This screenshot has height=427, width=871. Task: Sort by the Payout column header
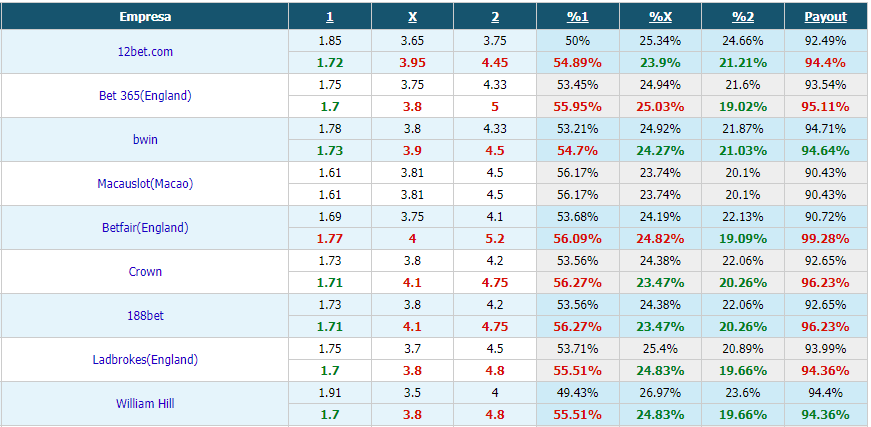click(825, 17)
